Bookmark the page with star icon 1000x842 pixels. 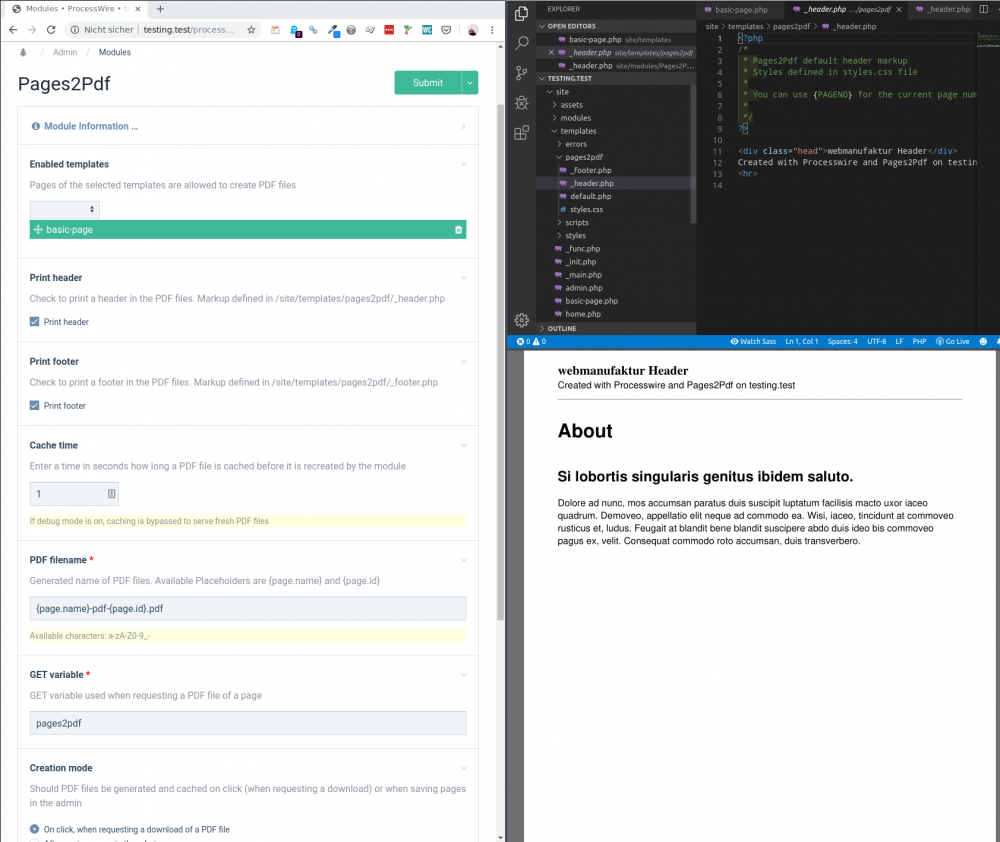(251, 30)
